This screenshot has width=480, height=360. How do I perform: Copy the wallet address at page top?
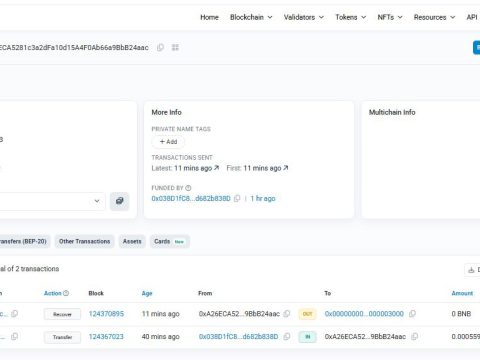click(x=160, y=47)
